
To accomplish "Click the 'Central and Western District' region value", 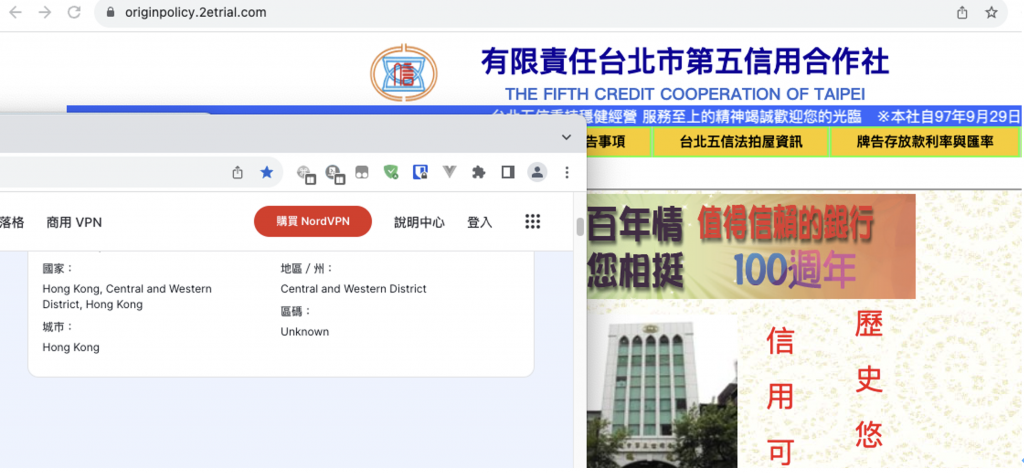I will pyautogui.click(x=353, y=289).
